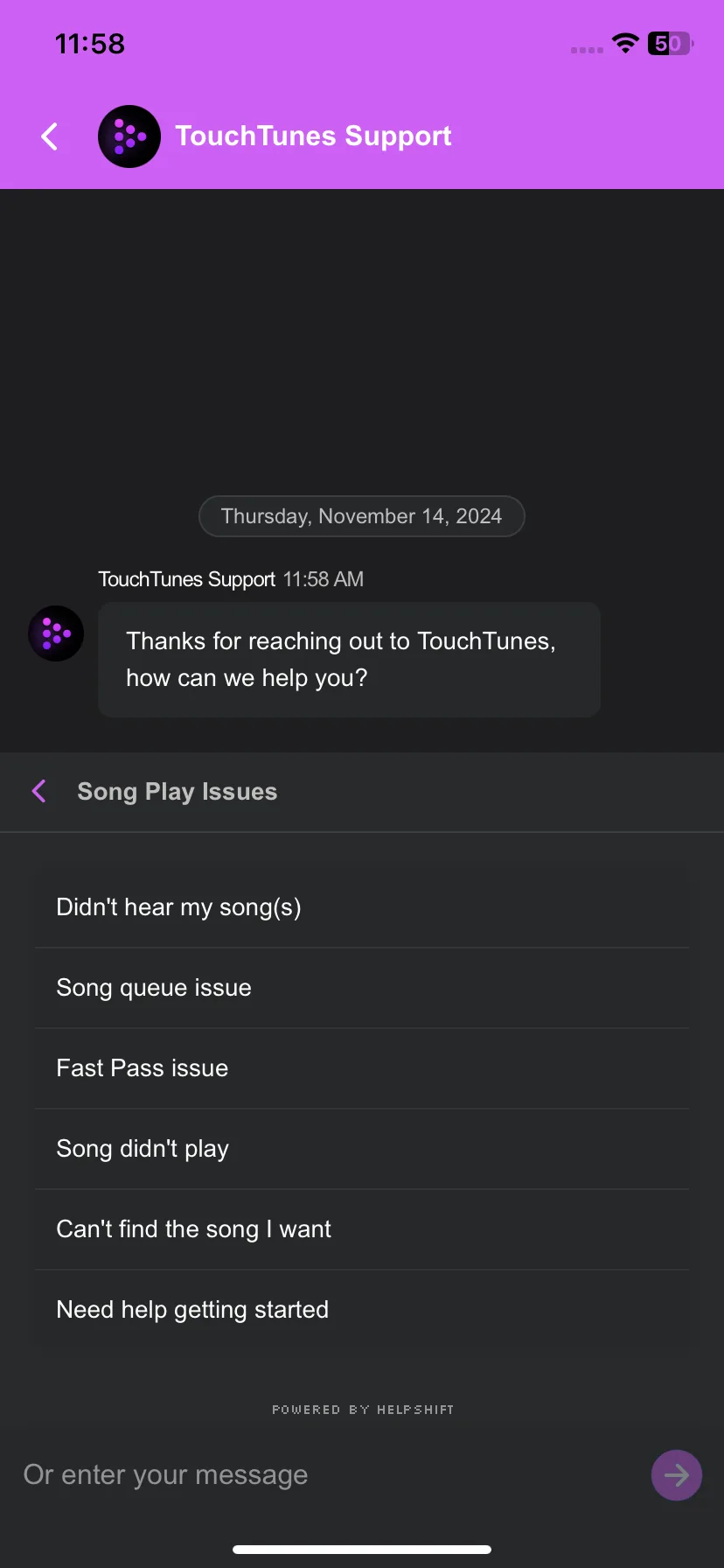Select the "Fast Pass issue" option
724x1568 pixels.
[x=362, y=1068]
